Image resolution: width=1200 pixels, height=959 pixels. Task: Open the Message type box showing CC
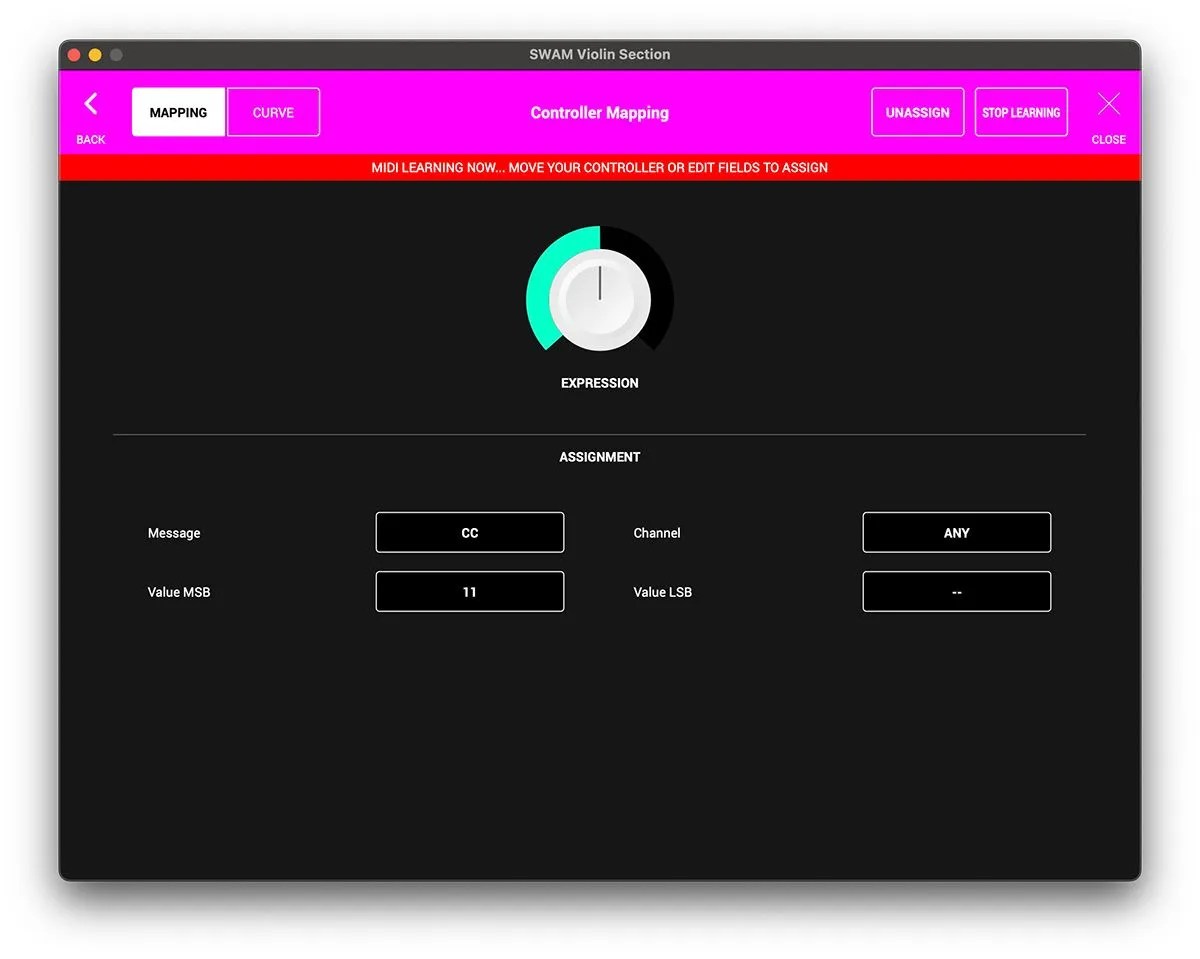click(x=470, y=532)
